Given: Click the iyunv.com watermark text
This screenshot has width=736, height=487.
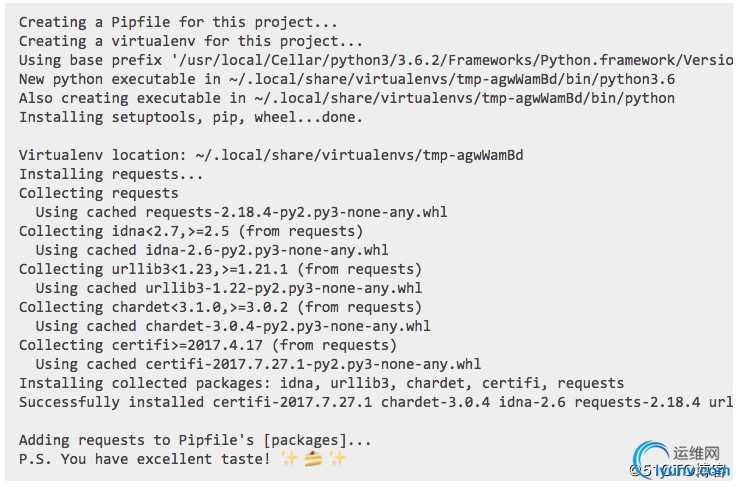Looking at the screenshot, I should (x=692, y=471).
